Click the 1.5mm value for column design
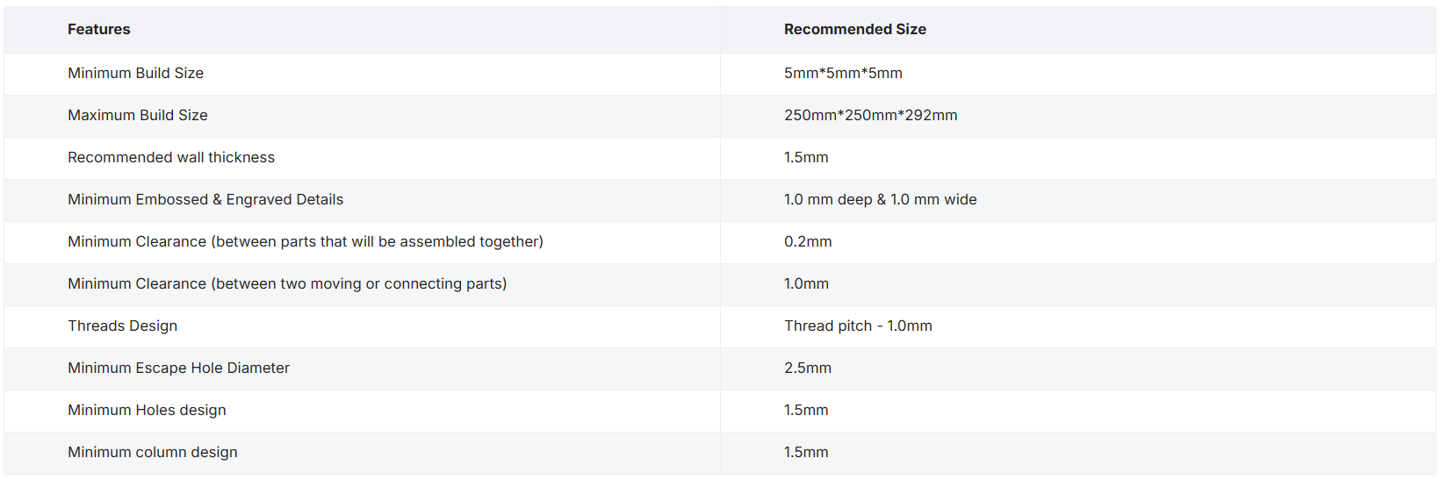The width and height of the screenshot is (1440, 480). tap(806, 451)
